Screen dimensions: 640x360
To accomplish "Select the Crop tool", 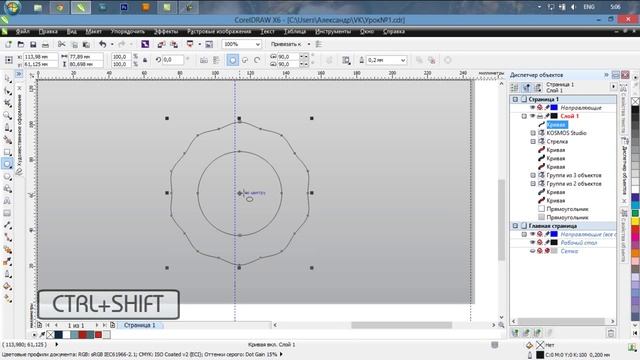I will click(x=7, y=103).
